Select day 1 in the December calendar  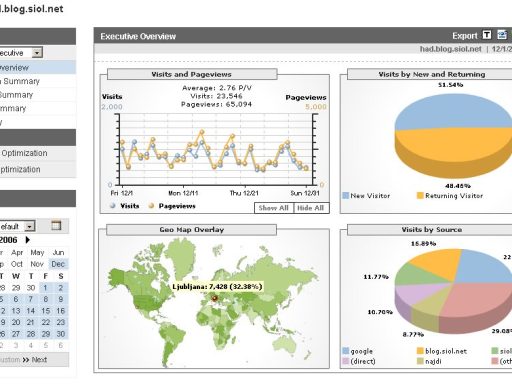pyautogui.click(x=45, y=288)
